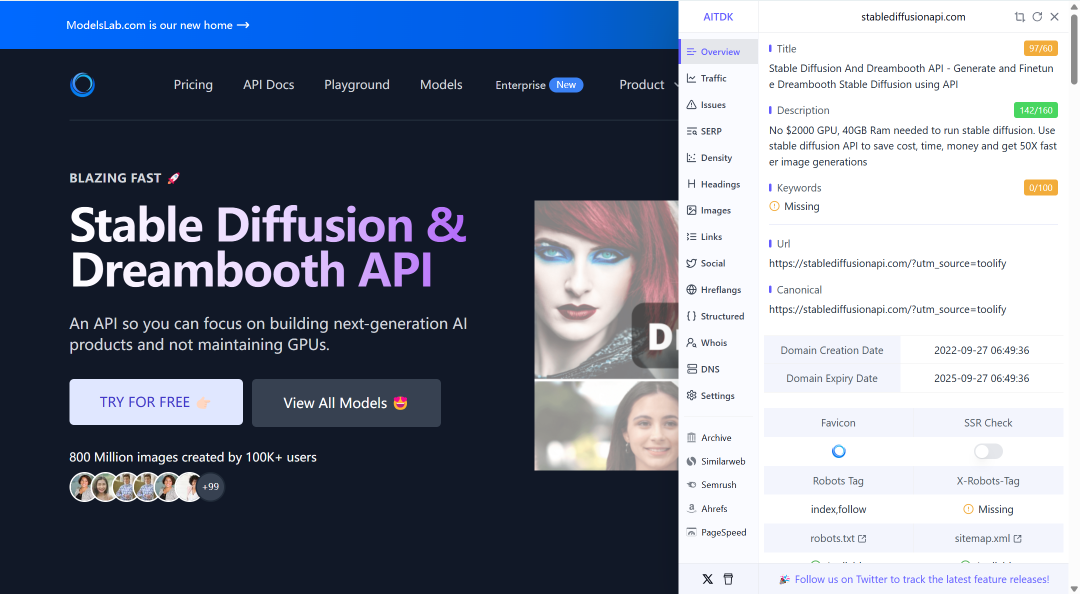Click the X (Twitter) icon at panel bottom
Image resolution: width=1080 pixels, height=594 pixels.
pos(707,579)
